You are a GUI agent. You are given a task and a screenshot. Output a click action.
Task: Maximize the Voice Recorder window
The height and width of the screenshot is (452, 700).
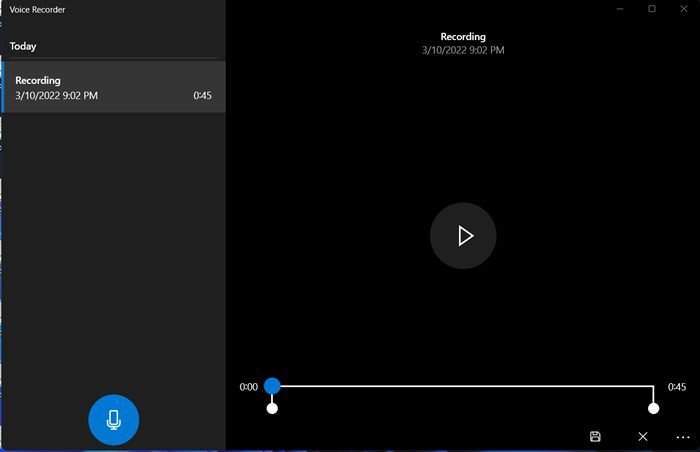[652, 8]
